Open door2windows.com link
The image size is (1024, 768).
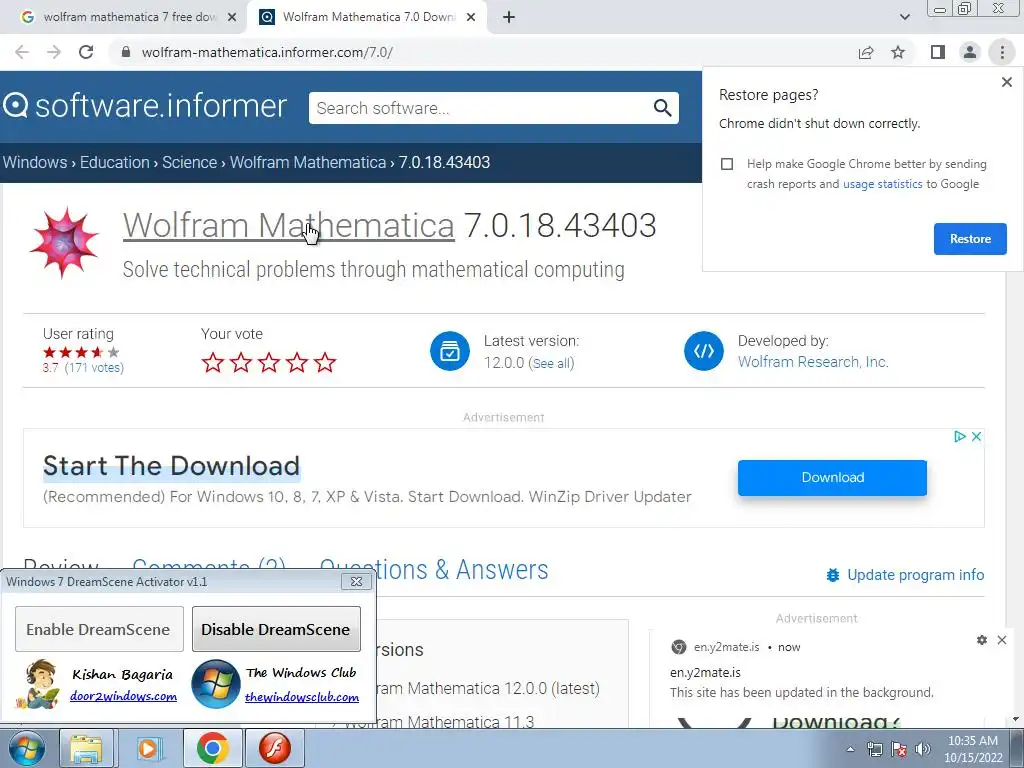tap(123, 696)
